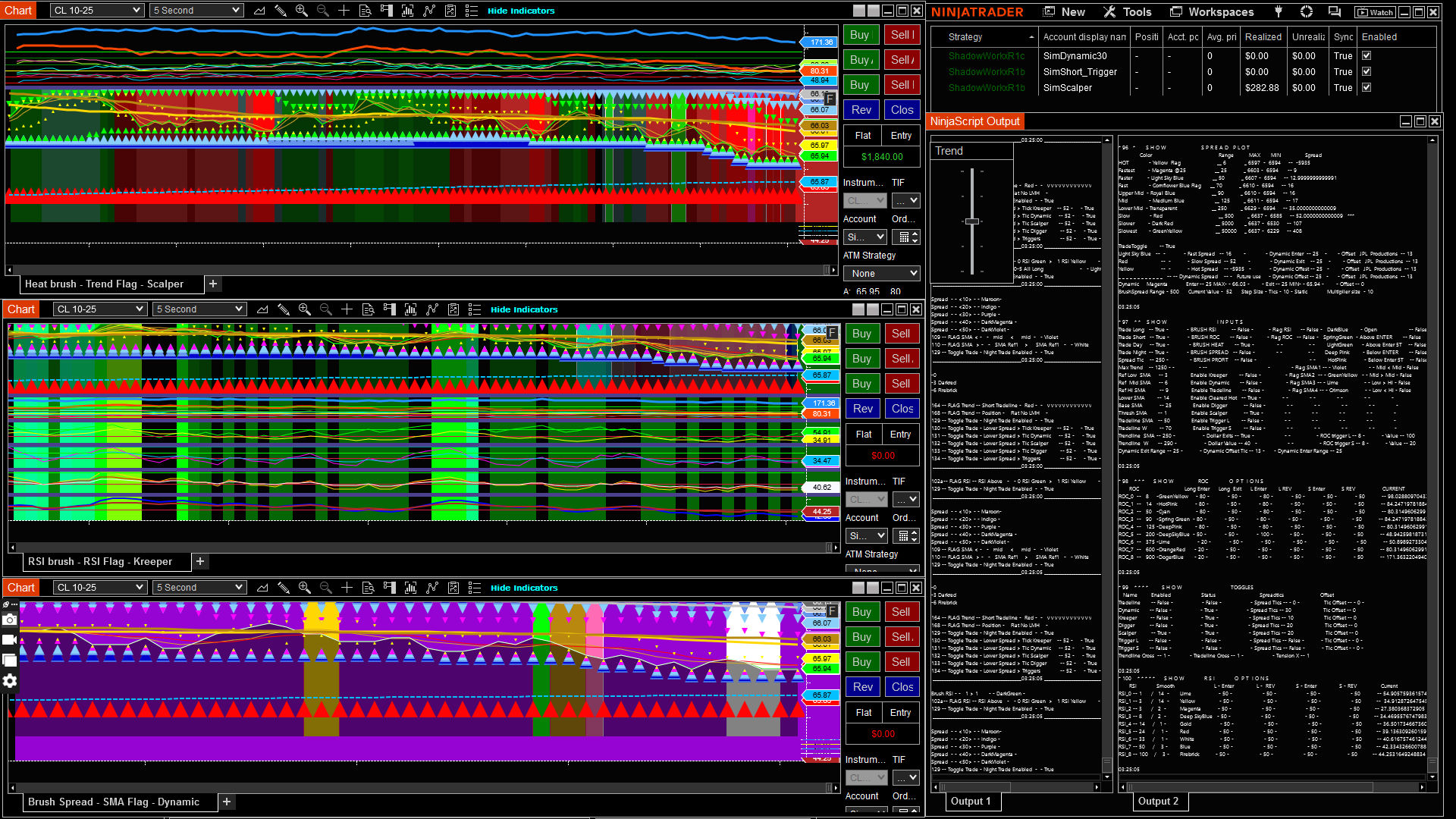Click camera screenshot icon on left sidebar

pyautogui.click(x=10, y=620)
